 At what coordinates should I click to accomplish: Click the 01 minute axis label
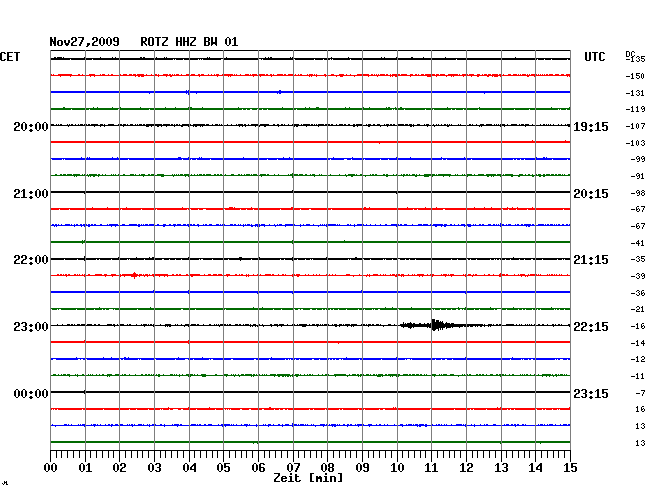click(x=85, y=468)
